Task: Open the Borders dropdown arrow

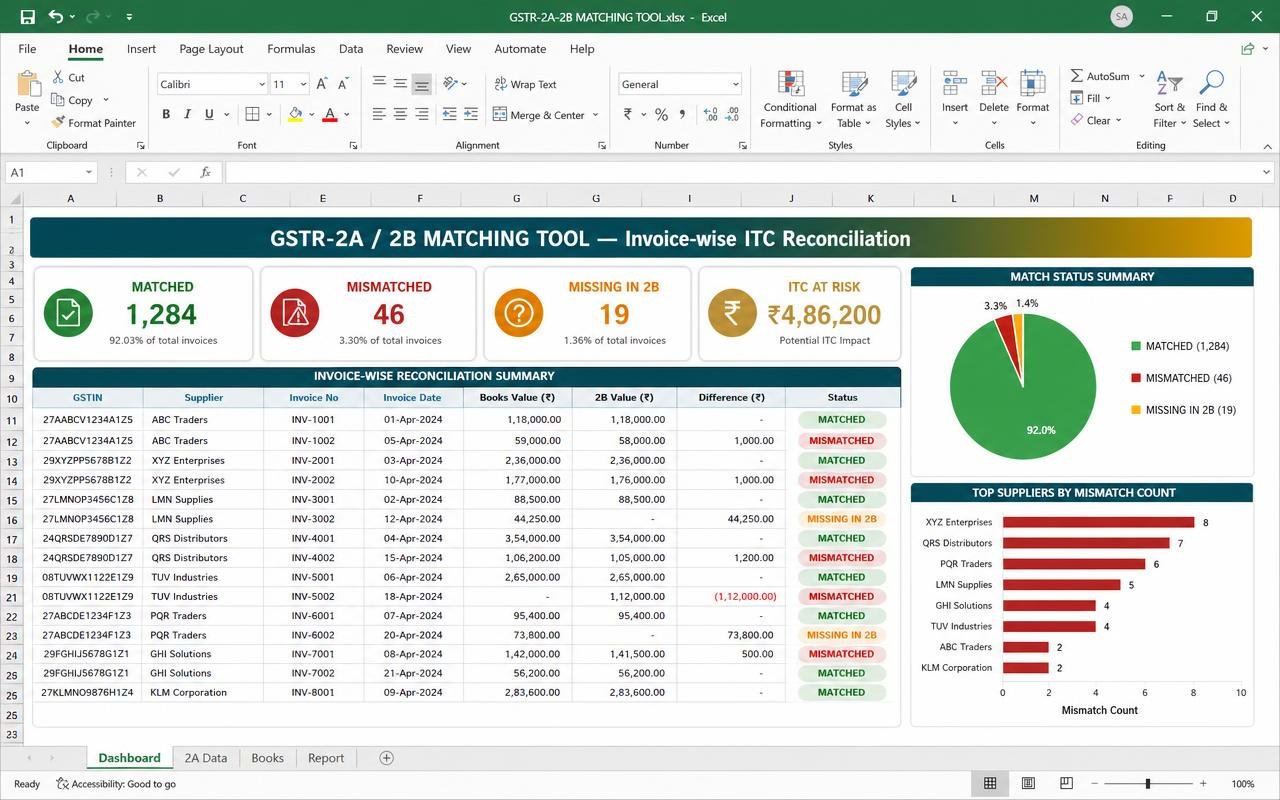Action: tap(270, 115)
